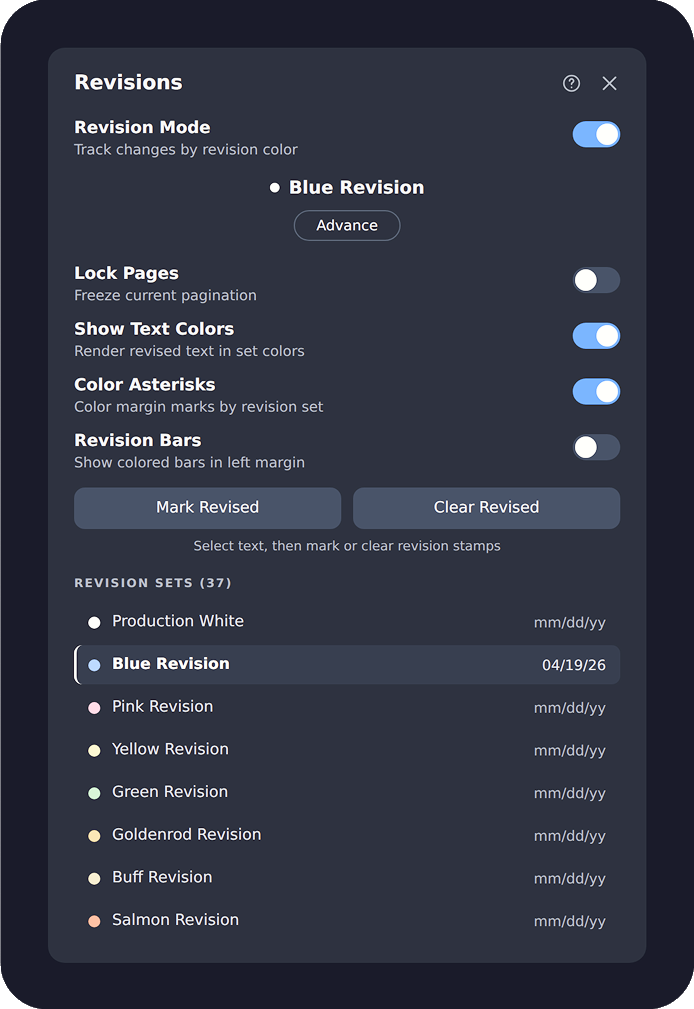Close the Revisions panel
Screen dimensions: 694x1009
(609, 83)
